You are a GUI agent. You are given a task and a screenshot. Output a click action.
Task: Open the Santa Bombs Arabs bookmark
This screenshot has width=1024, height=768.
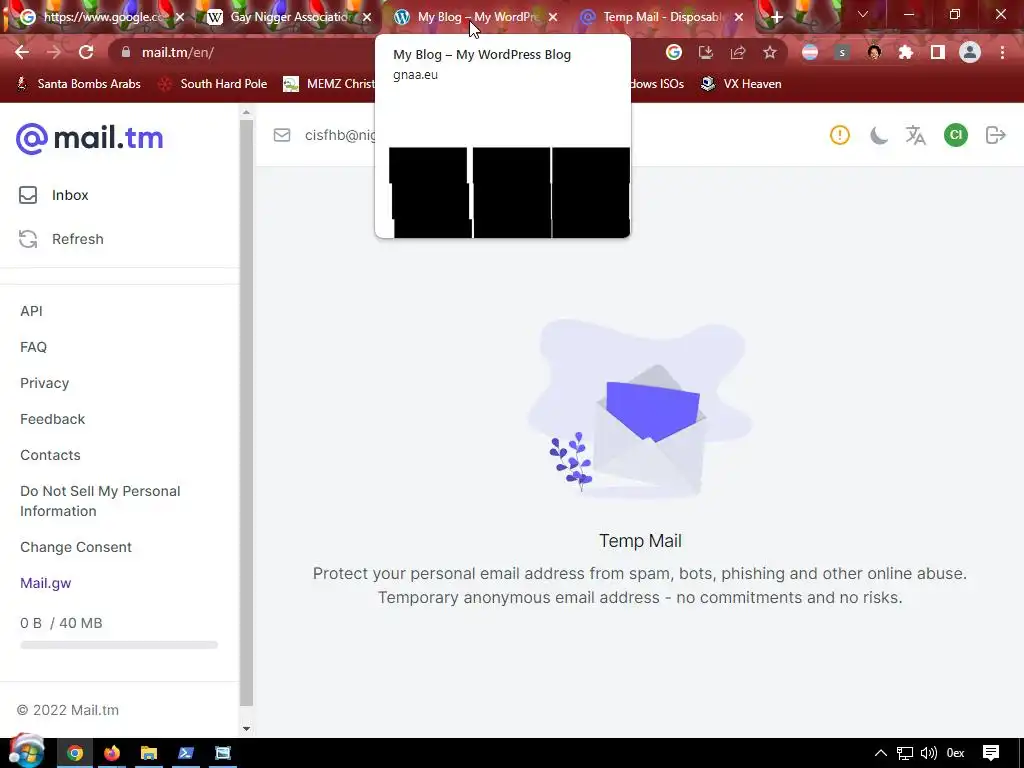coord(78,84)
